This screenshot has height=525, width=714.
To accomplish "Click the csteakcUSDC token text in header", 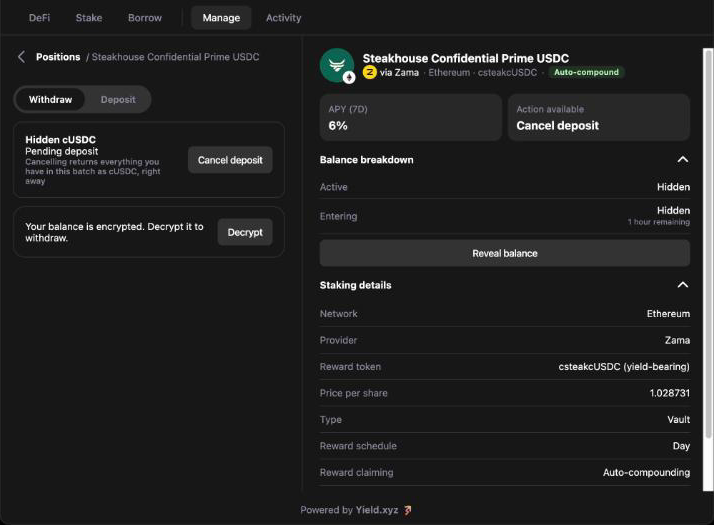I will (x=507, y=72).
